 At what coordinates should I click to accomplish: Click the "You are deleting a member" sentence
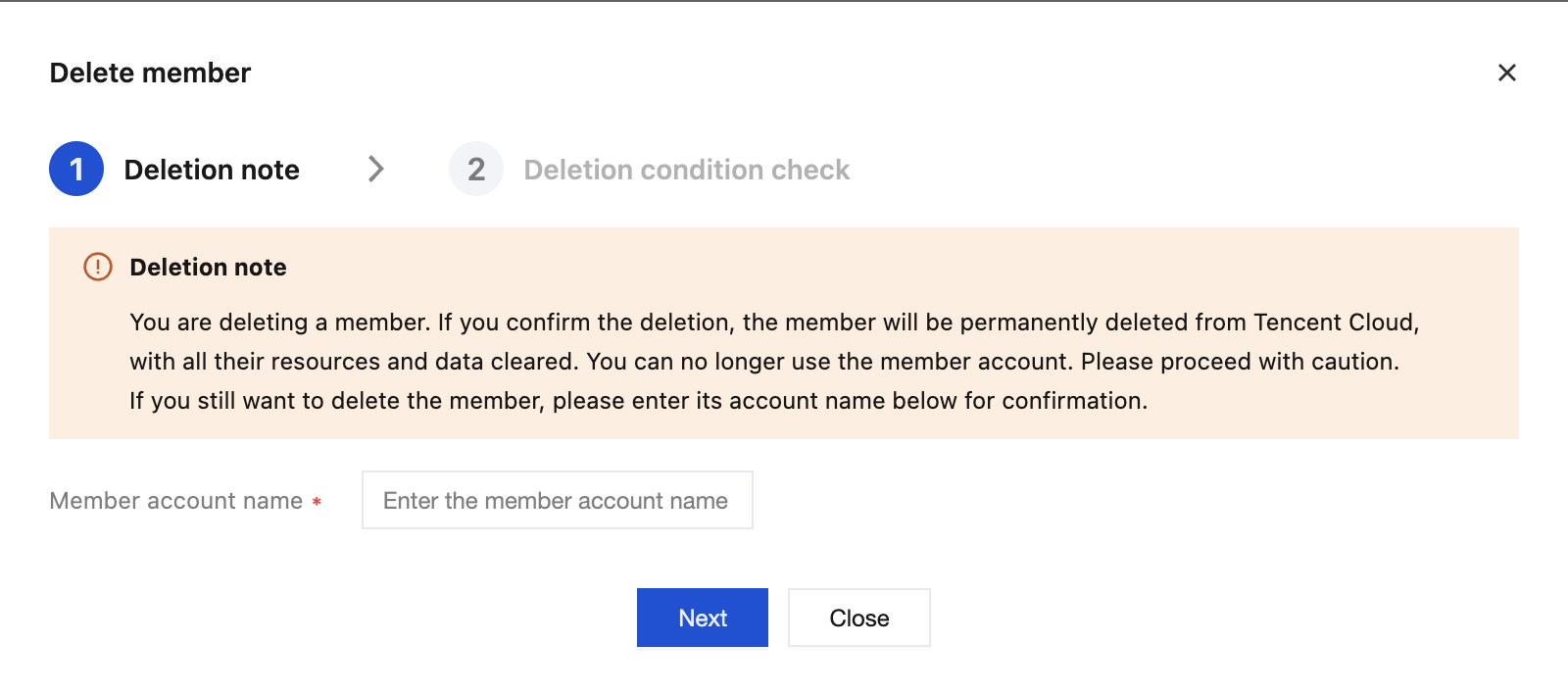(279, 322)
